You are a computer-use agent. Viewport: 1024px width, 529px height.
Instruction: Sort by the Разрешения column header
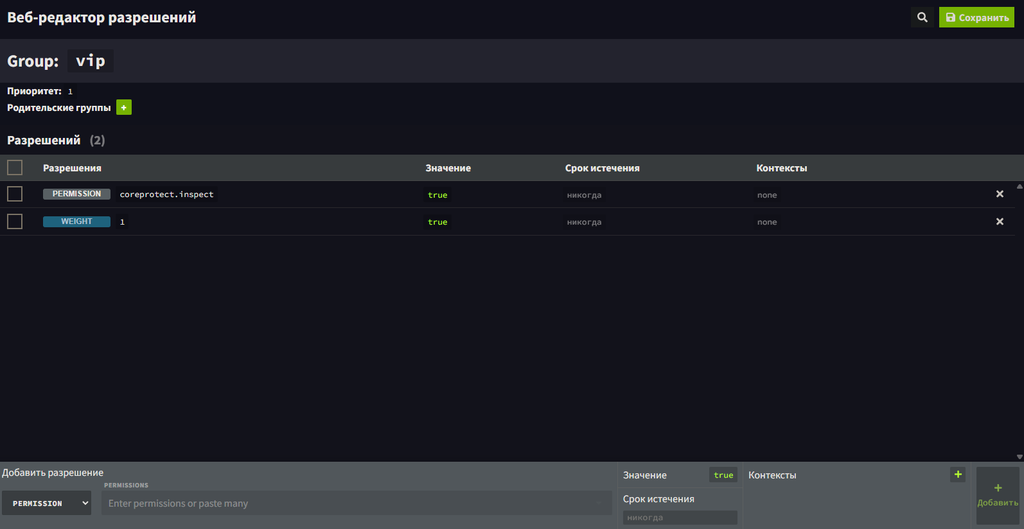coord(72,168)
